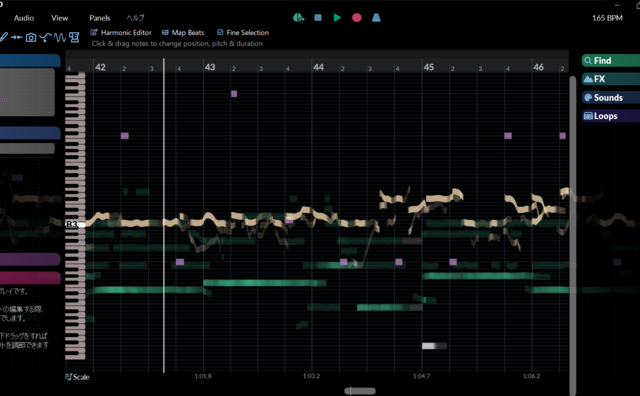Toggle the Harmonic Editor option
640x396 pixels.
pyautogui.click(x=121, y=32)
